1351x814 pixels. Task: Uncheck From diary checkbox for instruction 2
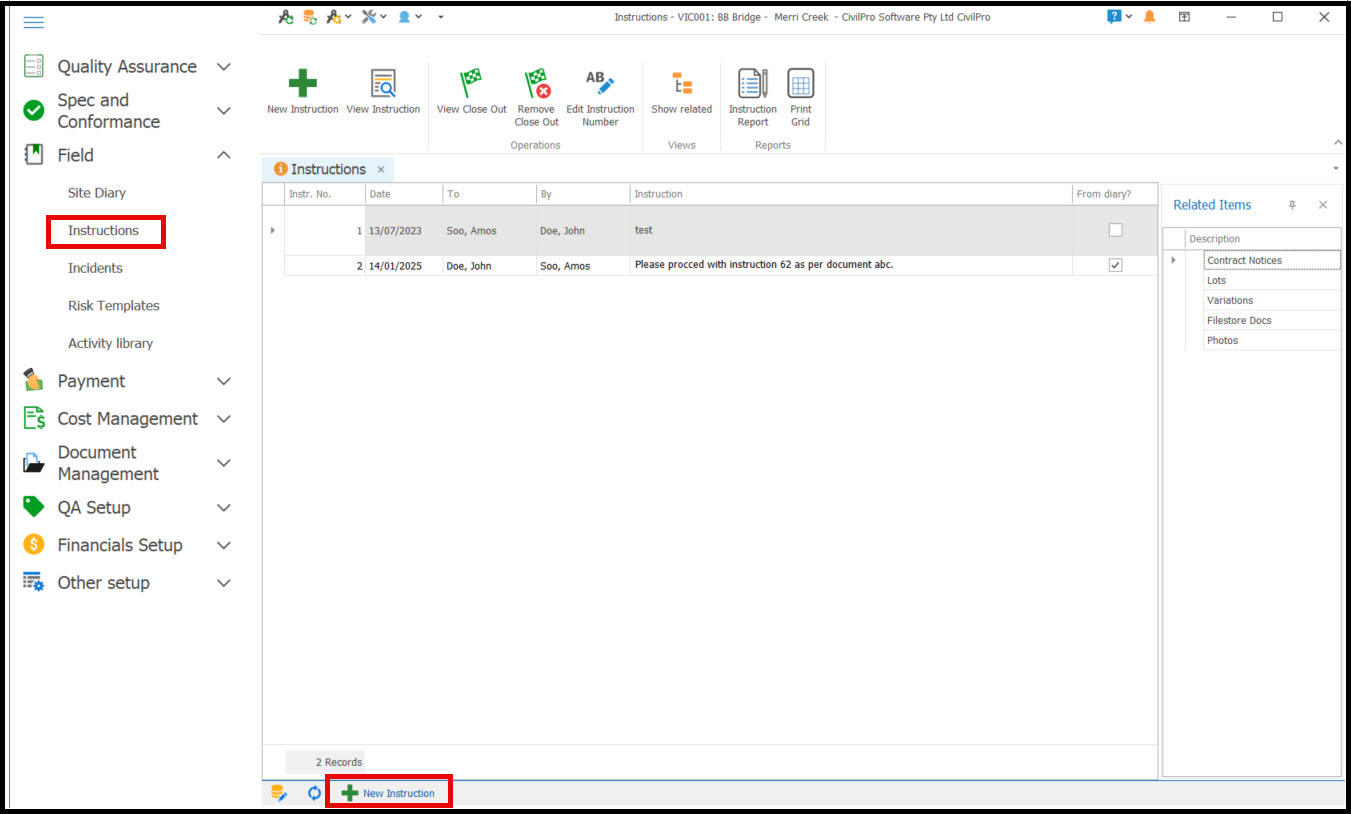click(x=1115, y=265)
